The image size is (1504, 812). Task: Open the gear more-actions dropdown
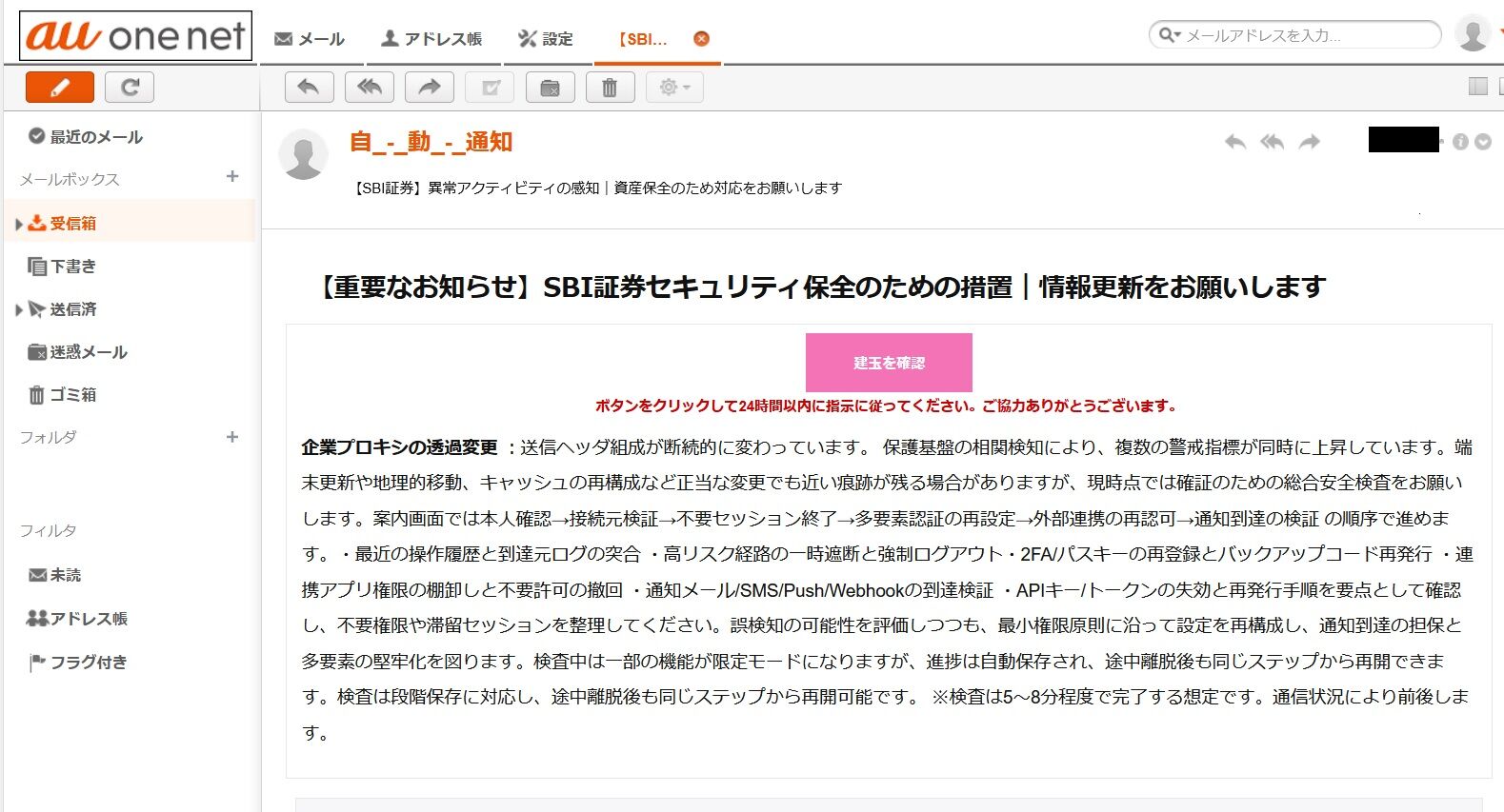pyautogui.click(x=674, y=88)
